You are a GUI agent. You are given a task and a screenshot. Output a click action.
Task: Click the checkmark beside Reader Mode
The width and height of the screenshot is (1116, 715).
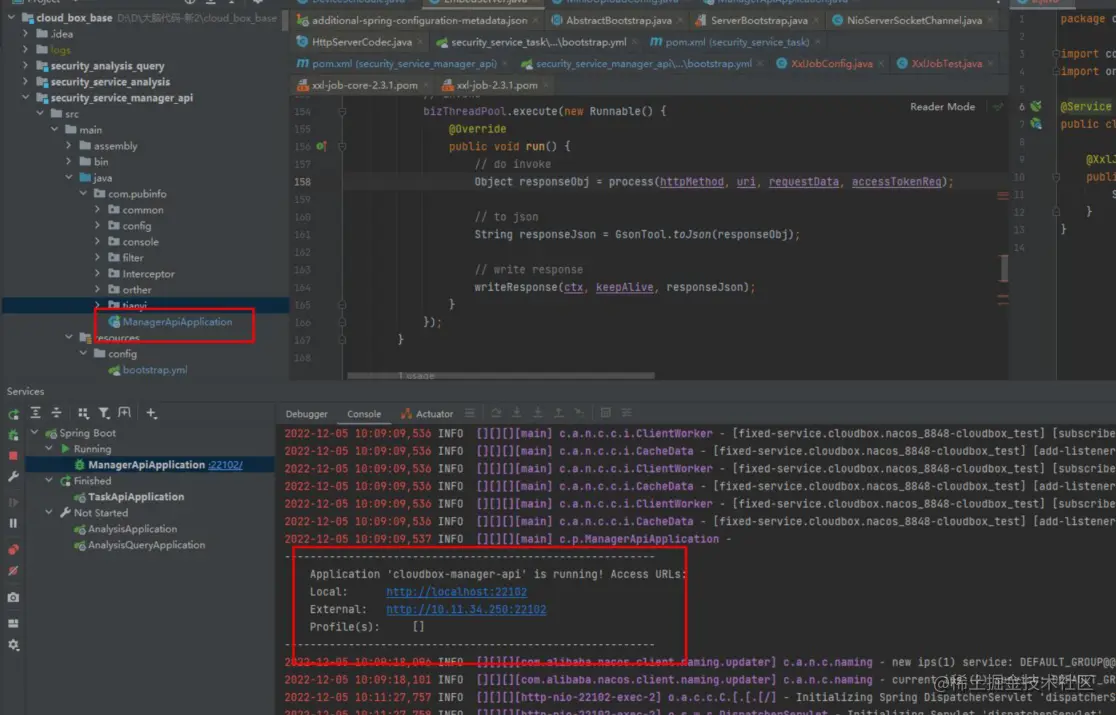pyautogui.click(x=998, y=107)
